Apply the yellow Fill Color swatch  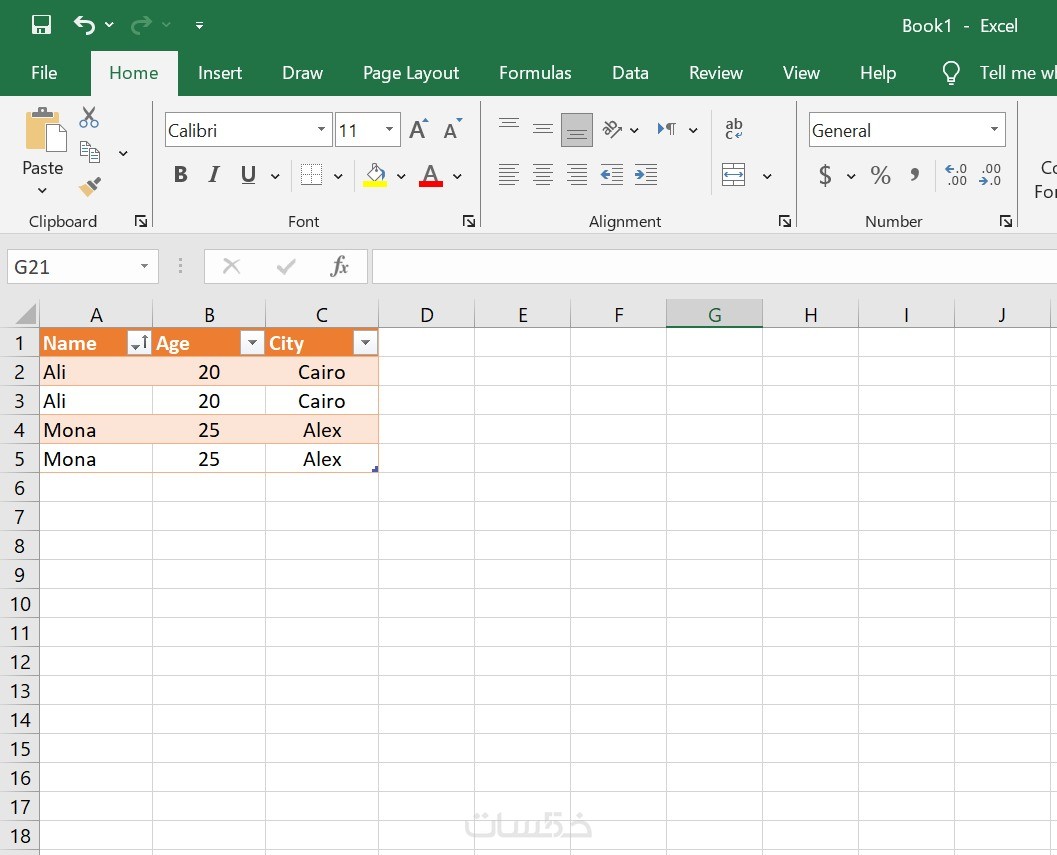point(375,175)
